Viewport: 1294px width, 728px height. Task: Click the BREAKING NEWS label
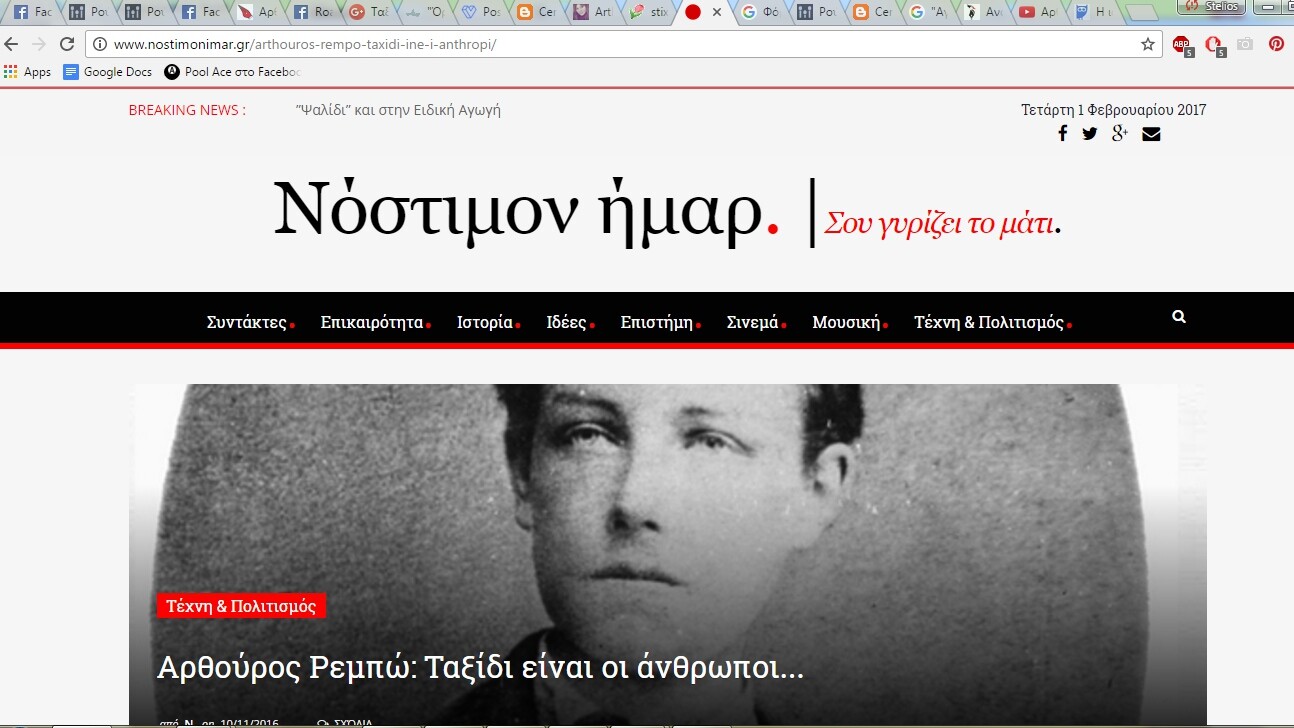[187, 110]
